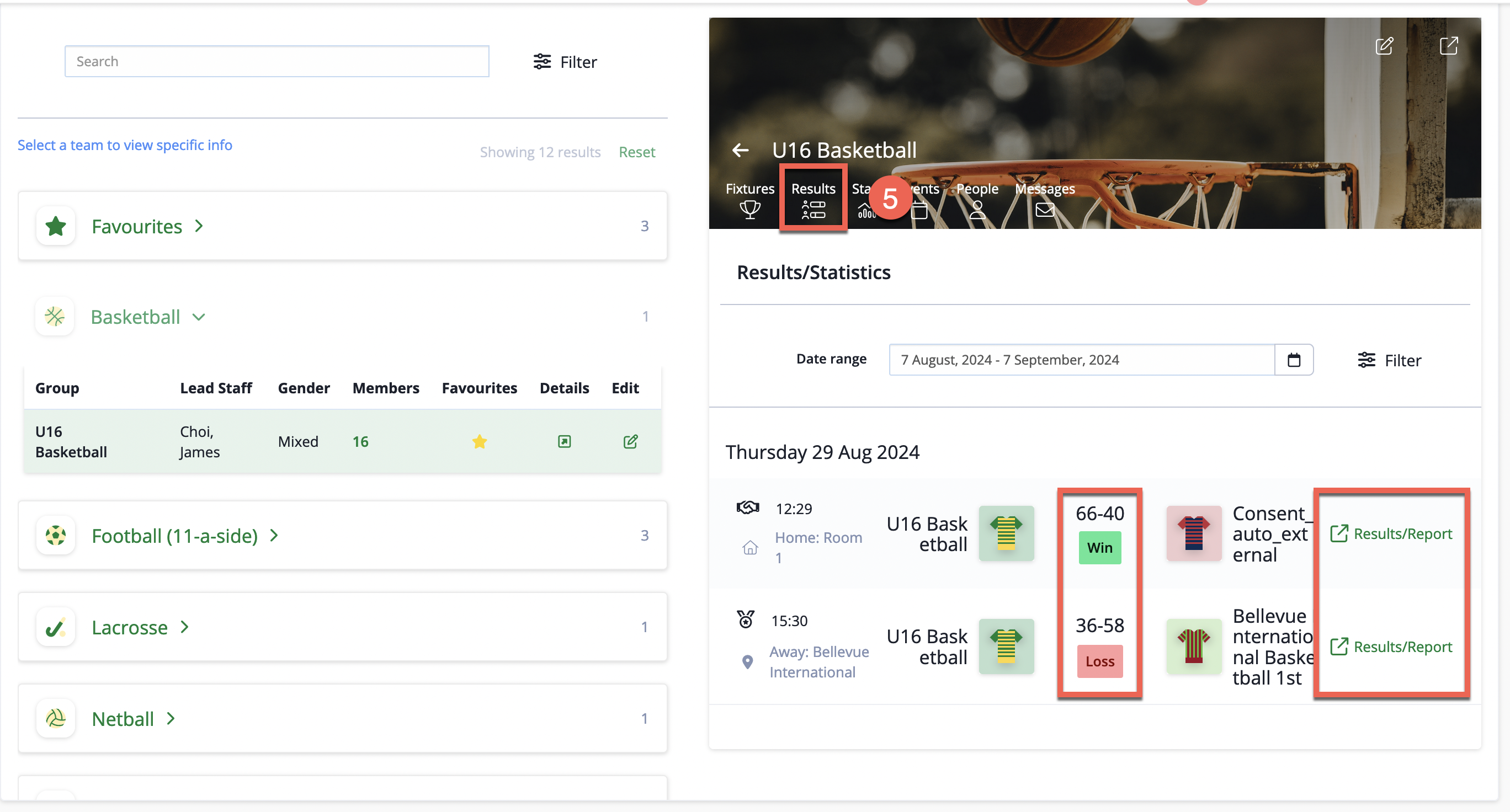Open the details icon for U16 Basketball row
Viewport: 1510px width, 812px height.
[564, 442]
